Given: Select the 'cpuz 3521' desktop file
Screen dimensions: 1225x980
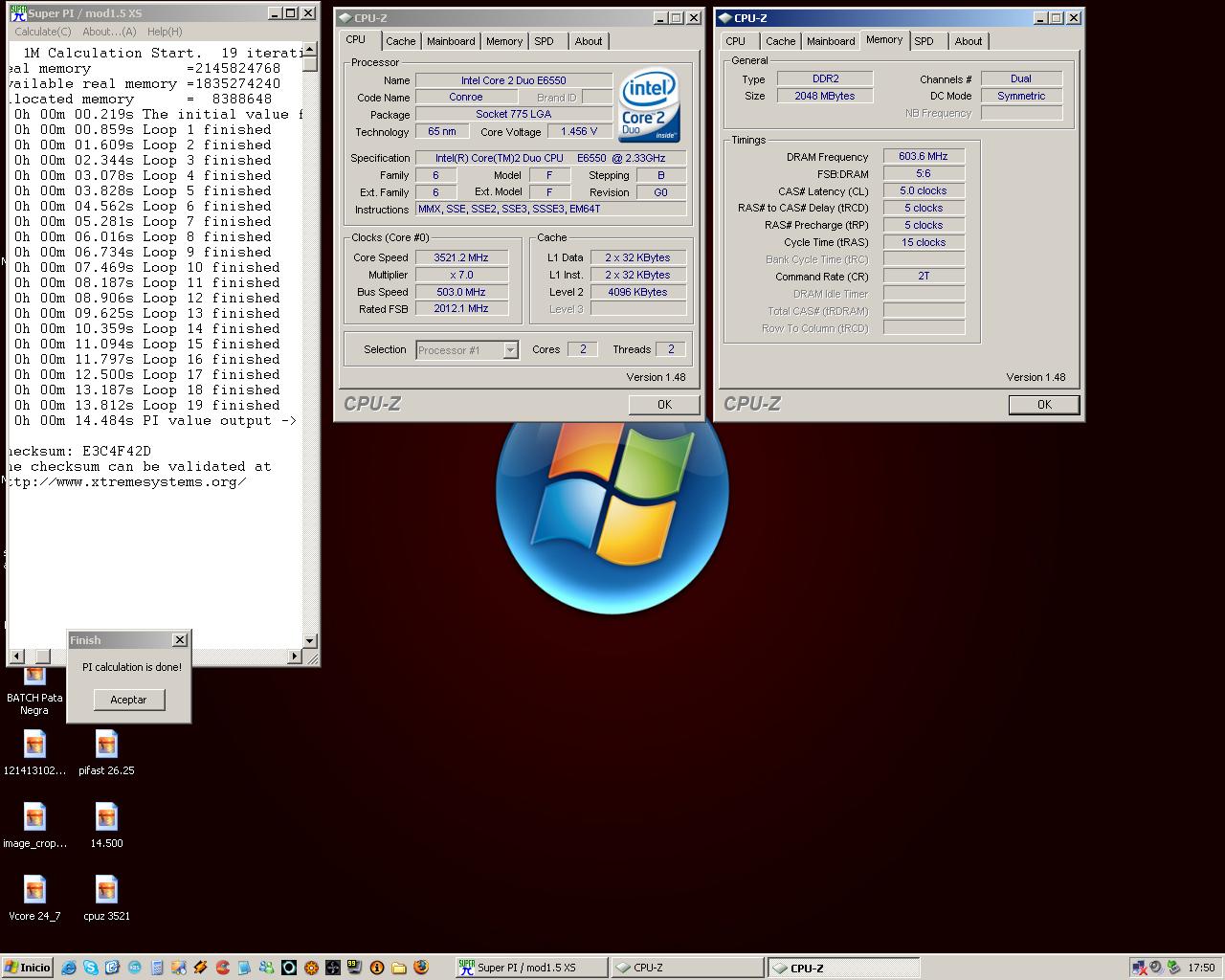Looking at the screenshot, I should pyautogui.click(x=106, y=897).
